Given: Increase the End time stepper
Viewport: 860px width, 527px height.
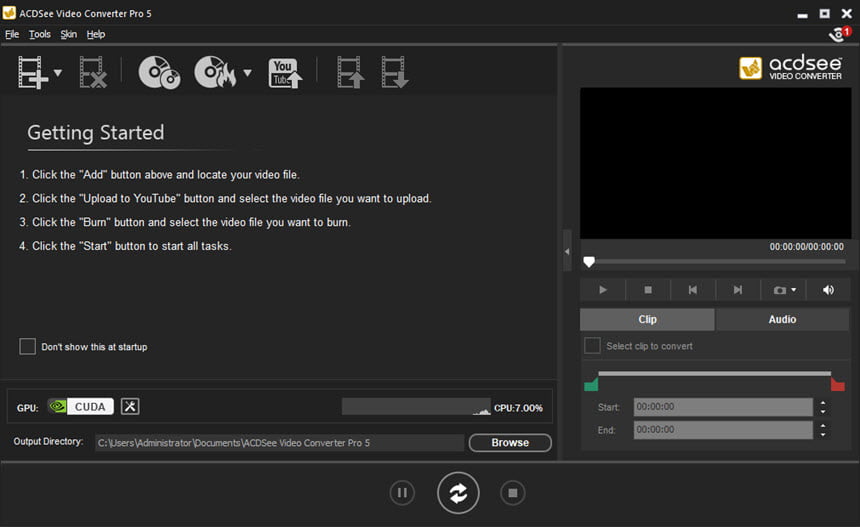Looking at the screenshot, I should 823,426.
